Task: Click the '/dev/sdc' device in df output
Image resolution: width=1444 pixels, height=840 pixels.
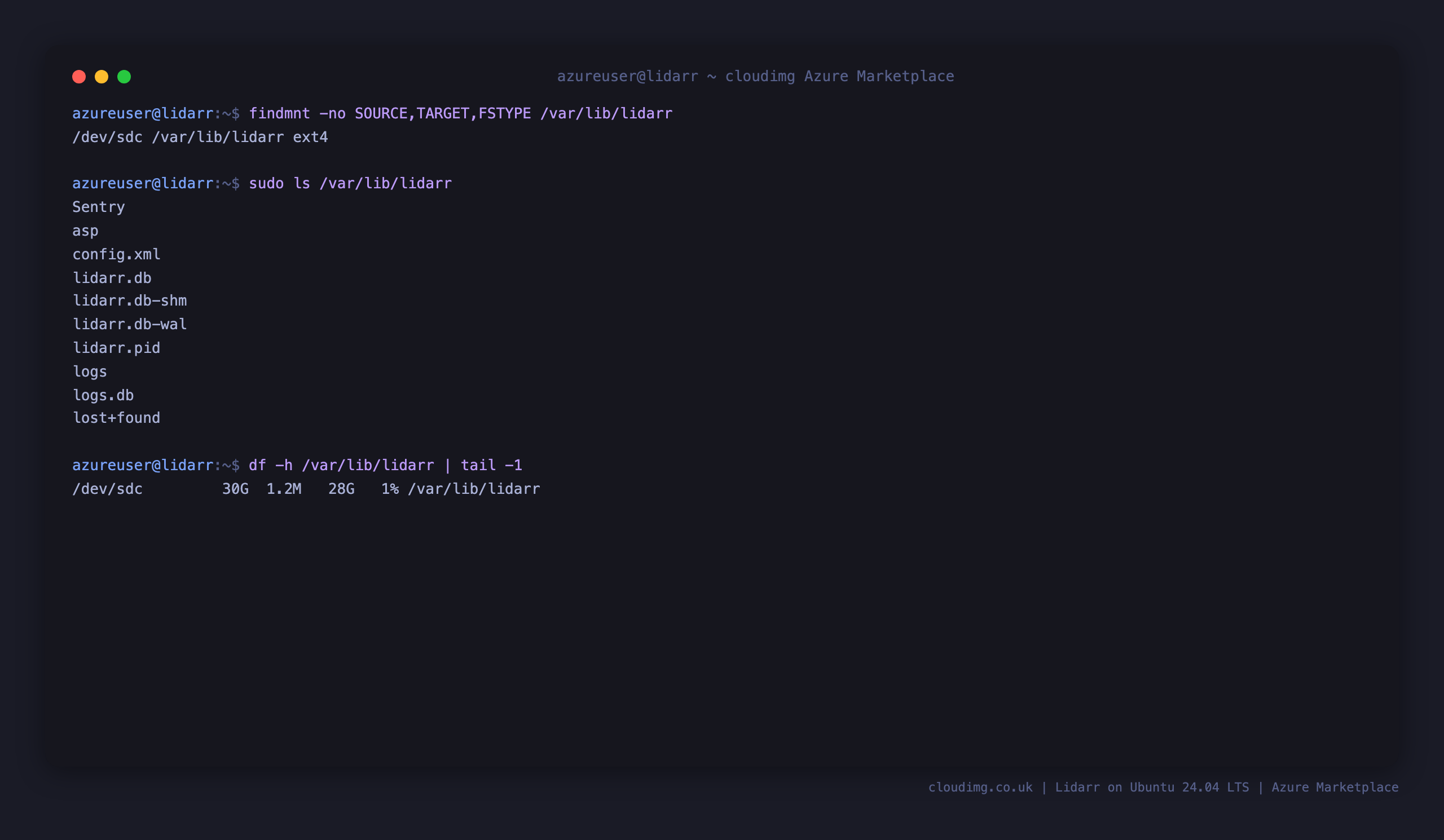Action: pyautogui.click(x=108, y=489)
